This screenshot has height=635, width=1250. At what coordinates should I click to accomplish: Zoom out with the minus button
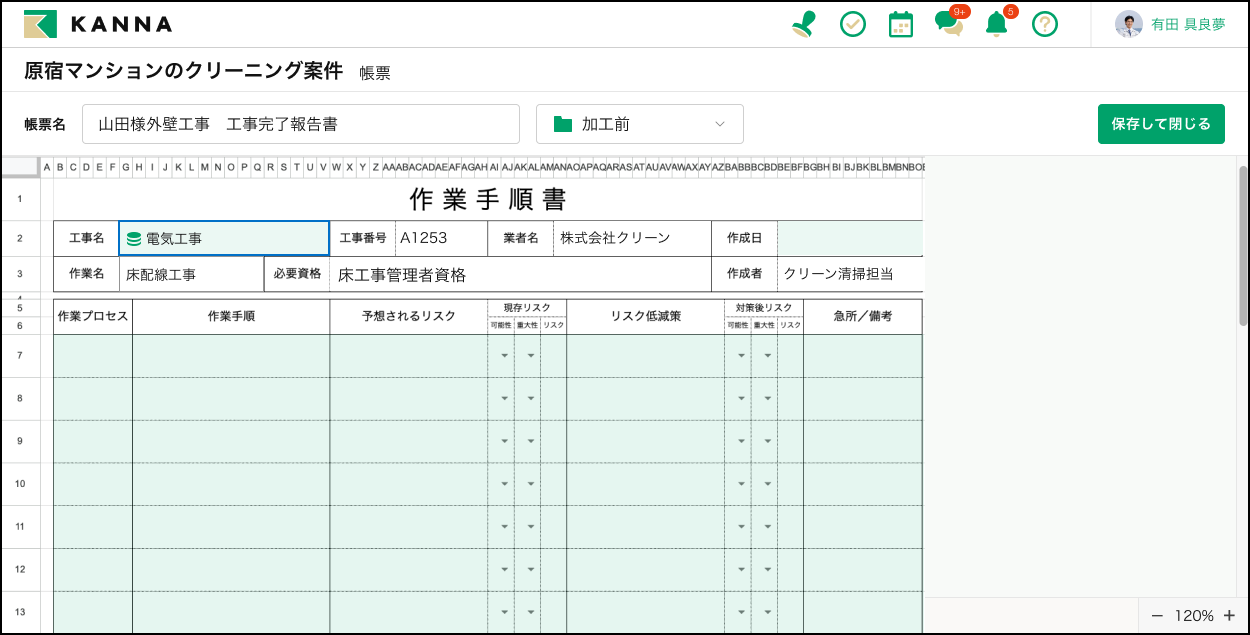point(1157,616)
